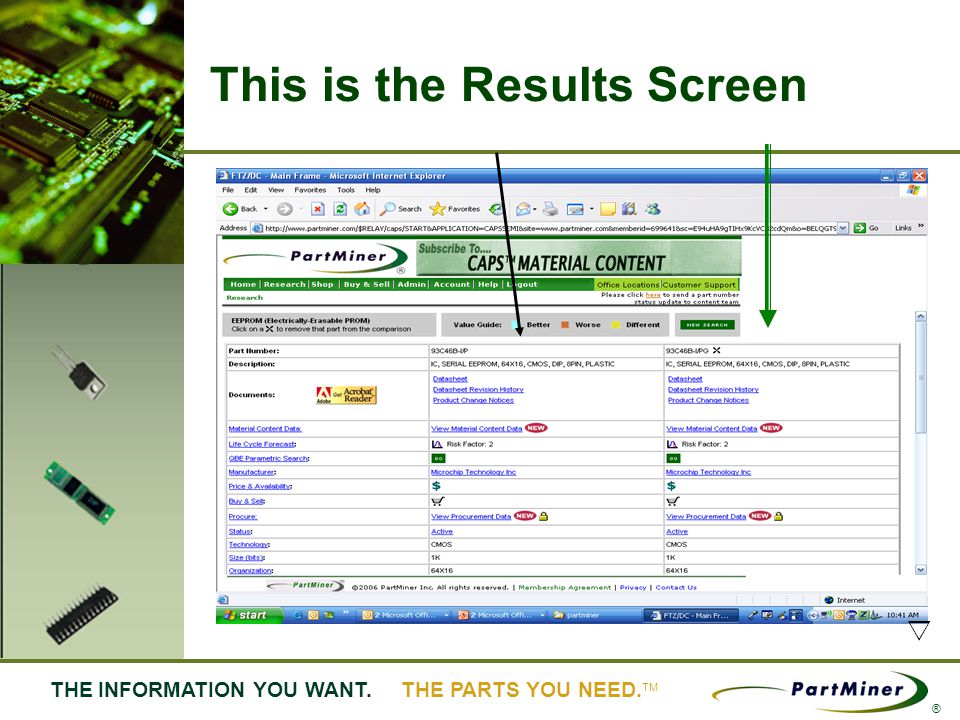Click the Edit page toolbar icon
This screenshot has width=960, height=720.
[576, 209]
